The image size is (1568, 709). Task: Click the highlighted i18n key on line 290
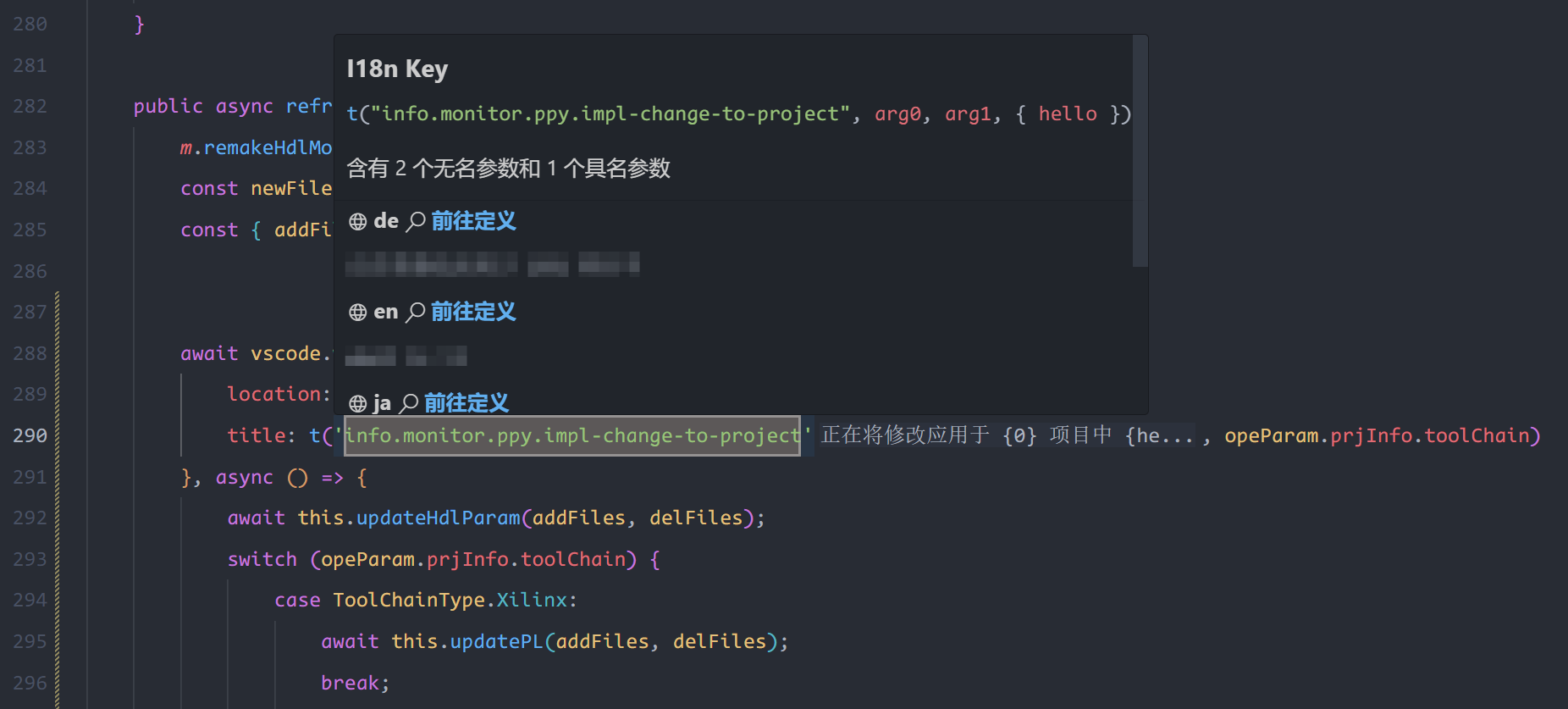coord(572,435)
